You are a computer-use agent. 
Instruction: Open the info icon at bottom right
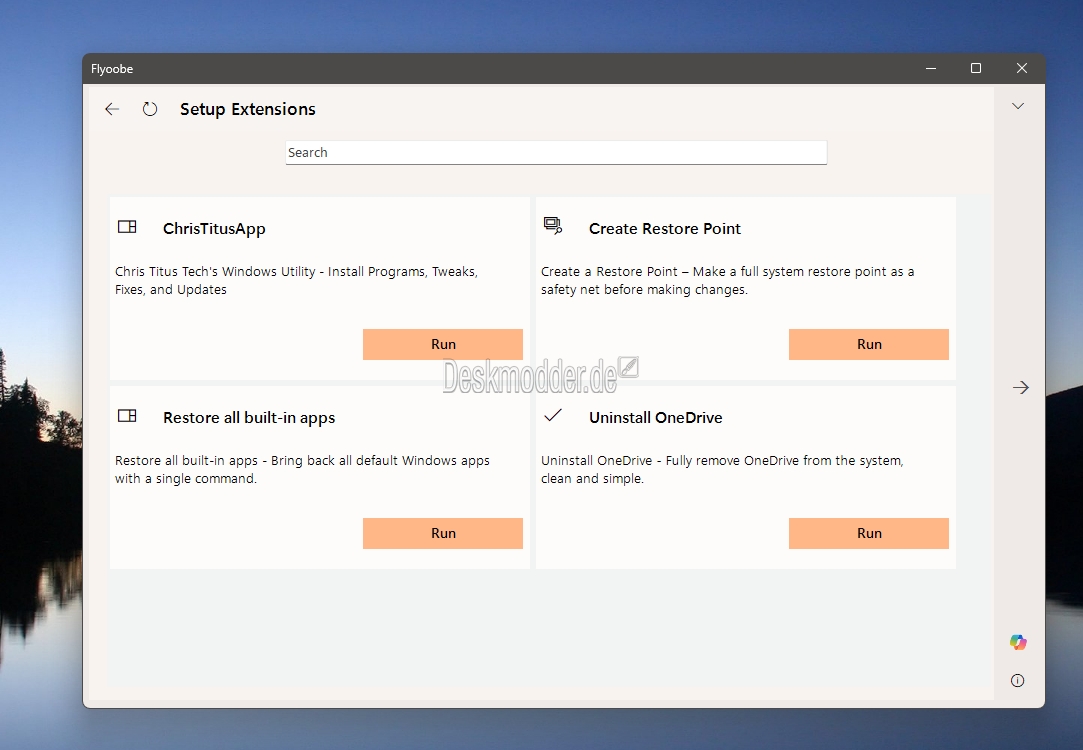coord(1017,680)
